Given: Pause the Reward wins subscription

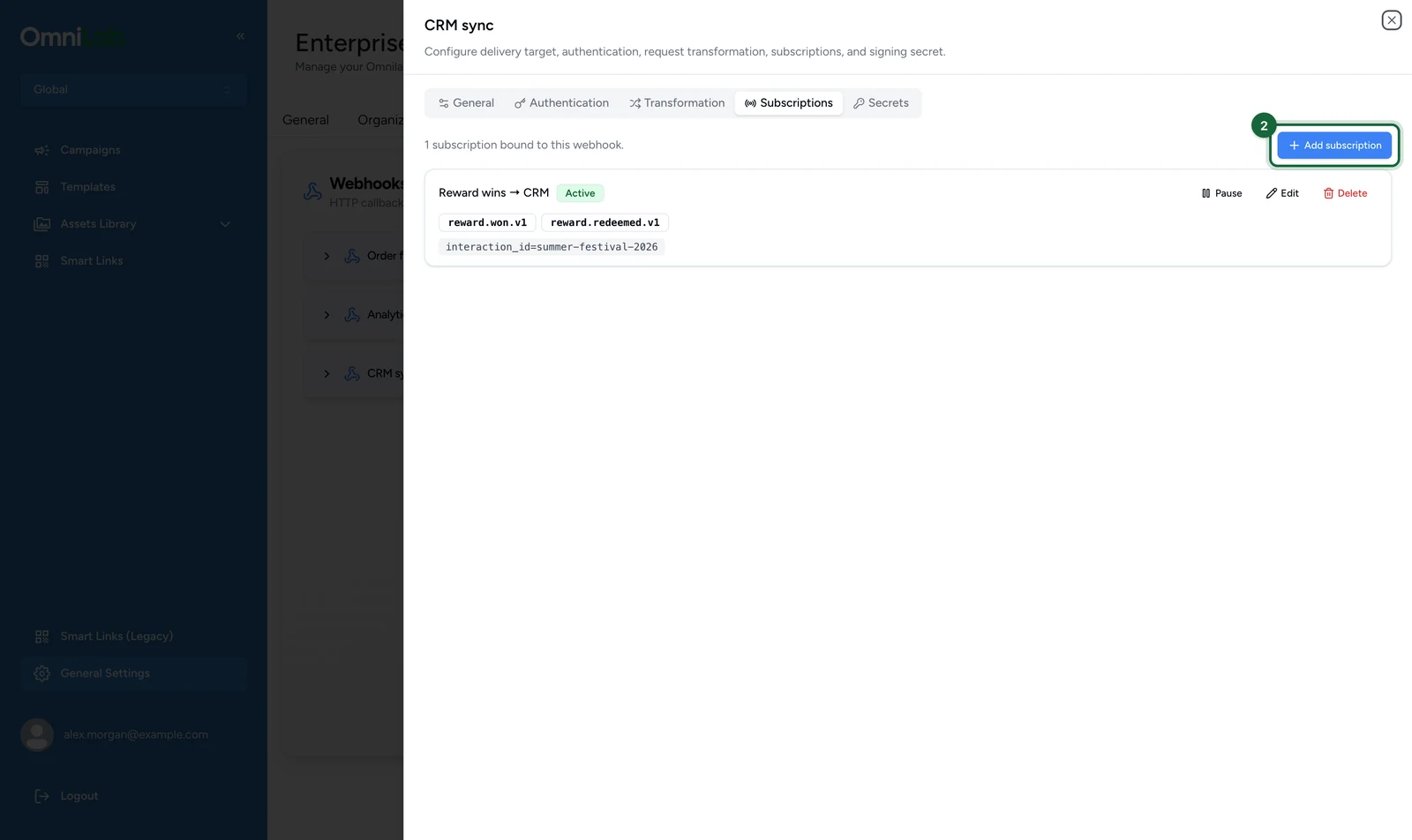Looking at the screenshot, I should tap(1221, 193).
